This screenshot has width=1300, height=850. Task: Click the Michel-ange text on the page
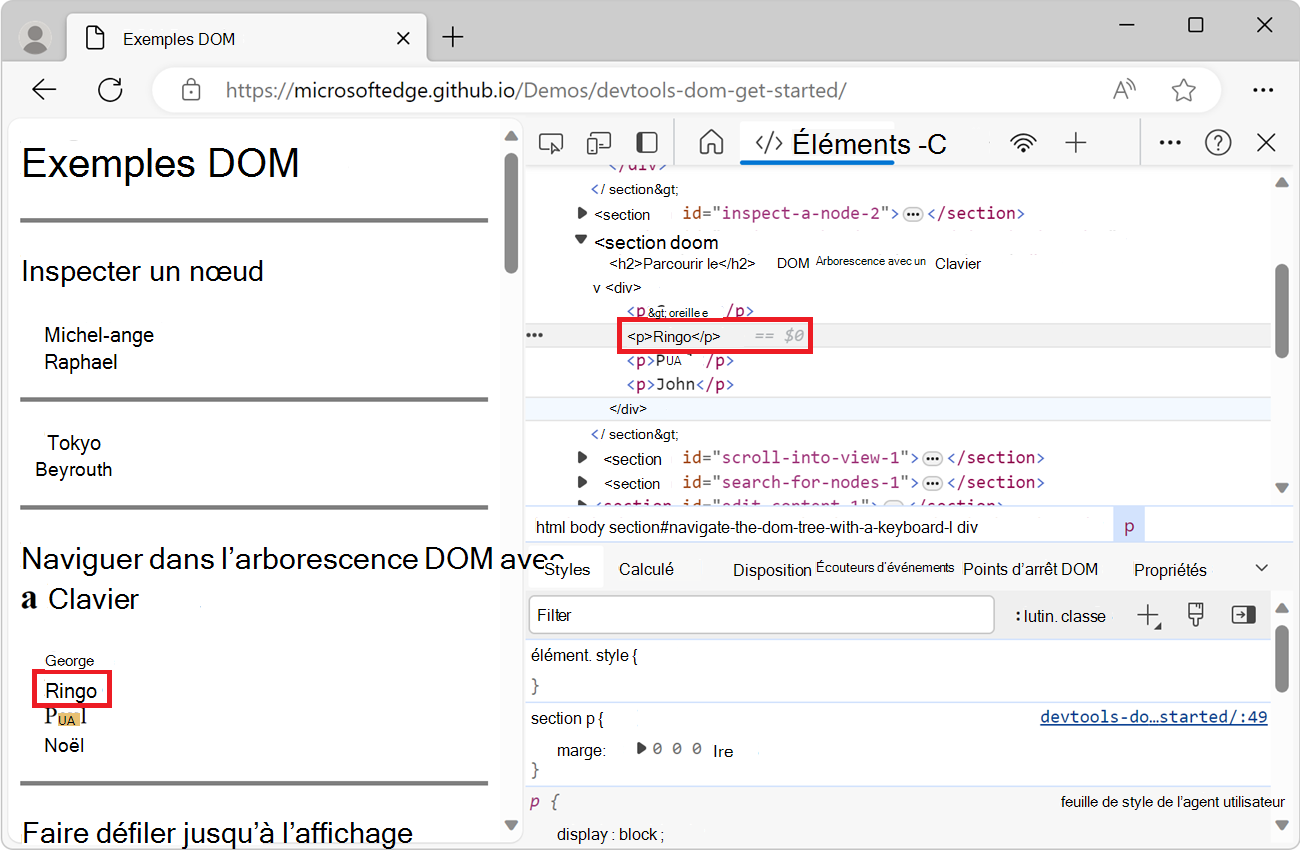pos(99,335)
